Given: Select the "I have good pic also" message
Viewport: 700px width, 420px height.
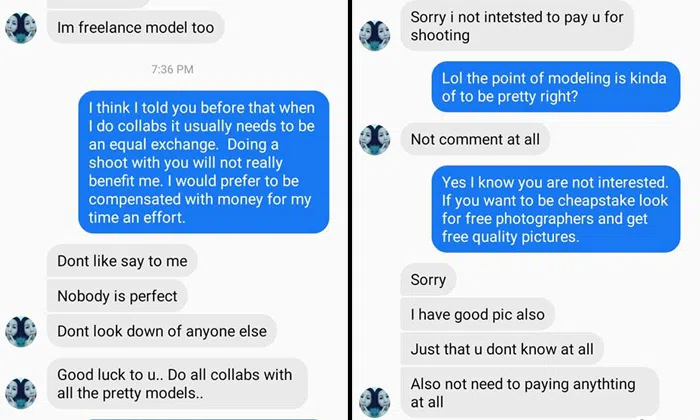Looking at the screenshot, I should coord(478,315).
